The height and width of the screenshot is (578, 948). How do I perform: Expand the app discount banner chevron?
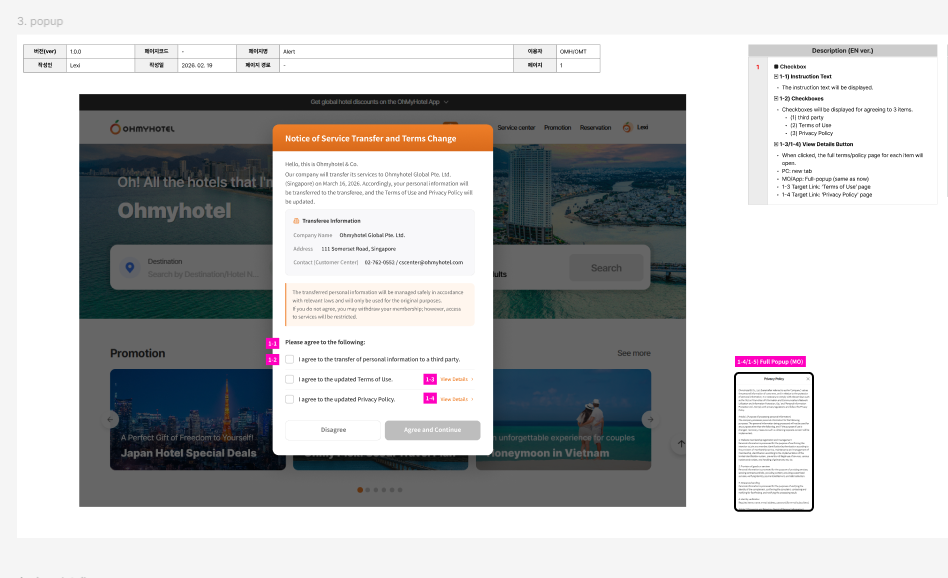(x=446, y=102)
